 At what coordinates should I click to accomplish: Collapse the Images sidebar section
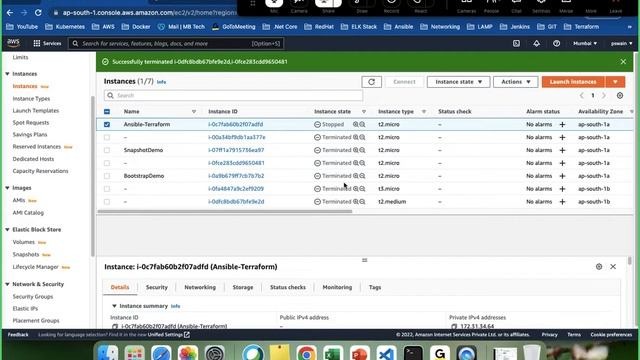[7, 188]
